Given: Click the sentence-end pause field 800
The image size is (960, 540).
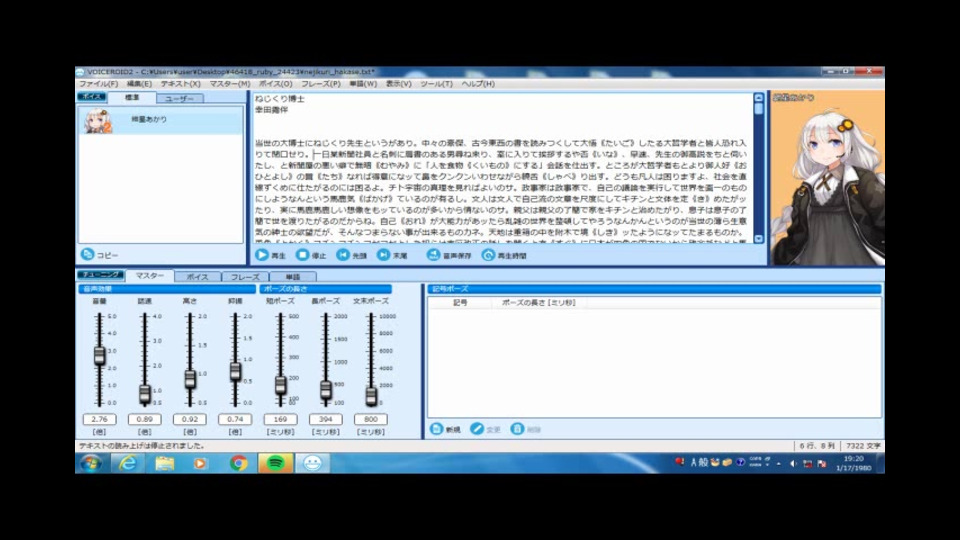Looking at the screenshot, I should pyautogui.click(x=371, y=419).
